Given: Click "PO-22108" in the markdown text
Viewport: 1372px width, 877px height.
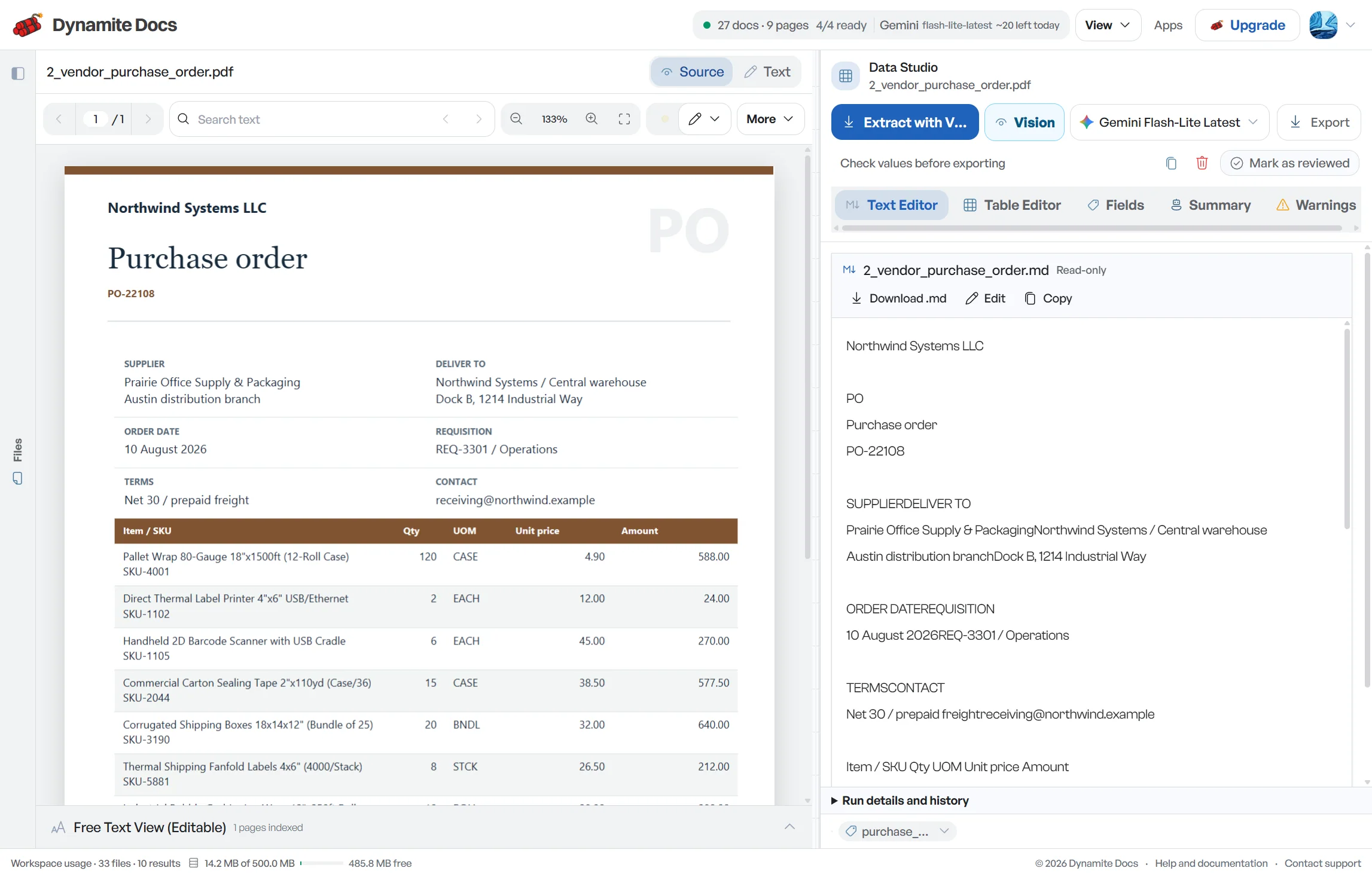Looking at the screenshot, I should [x=875, y=451].
